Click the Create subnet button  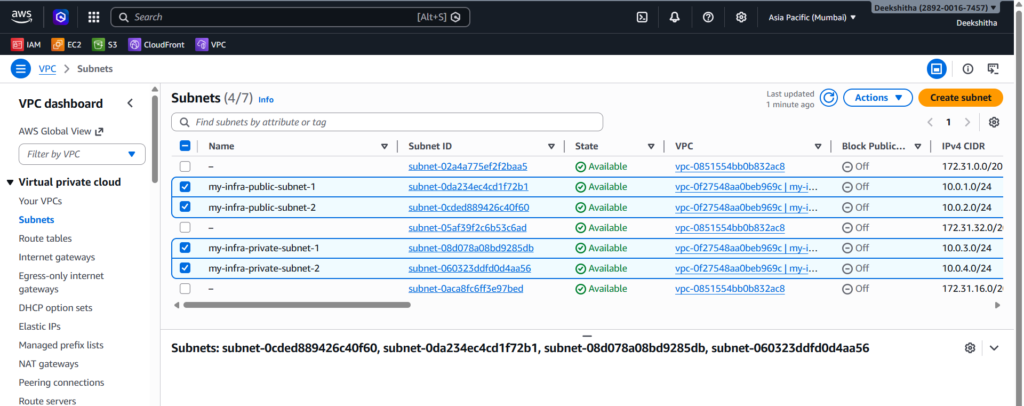click(x=960, y=97)
